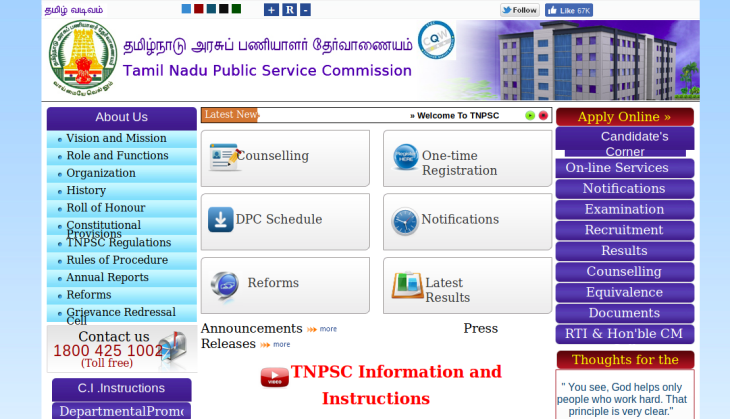Click the Thoughts for the day header
This screenshot has width=730, height=419.
pyautogui.click(x=625, y=360)
